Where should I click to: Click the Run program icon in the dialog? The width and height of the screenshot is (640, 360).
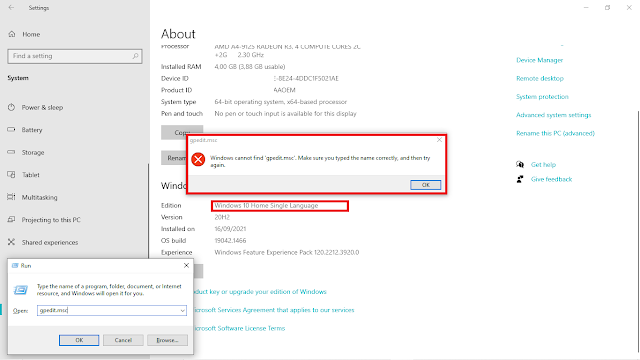(x=20, y=290)
